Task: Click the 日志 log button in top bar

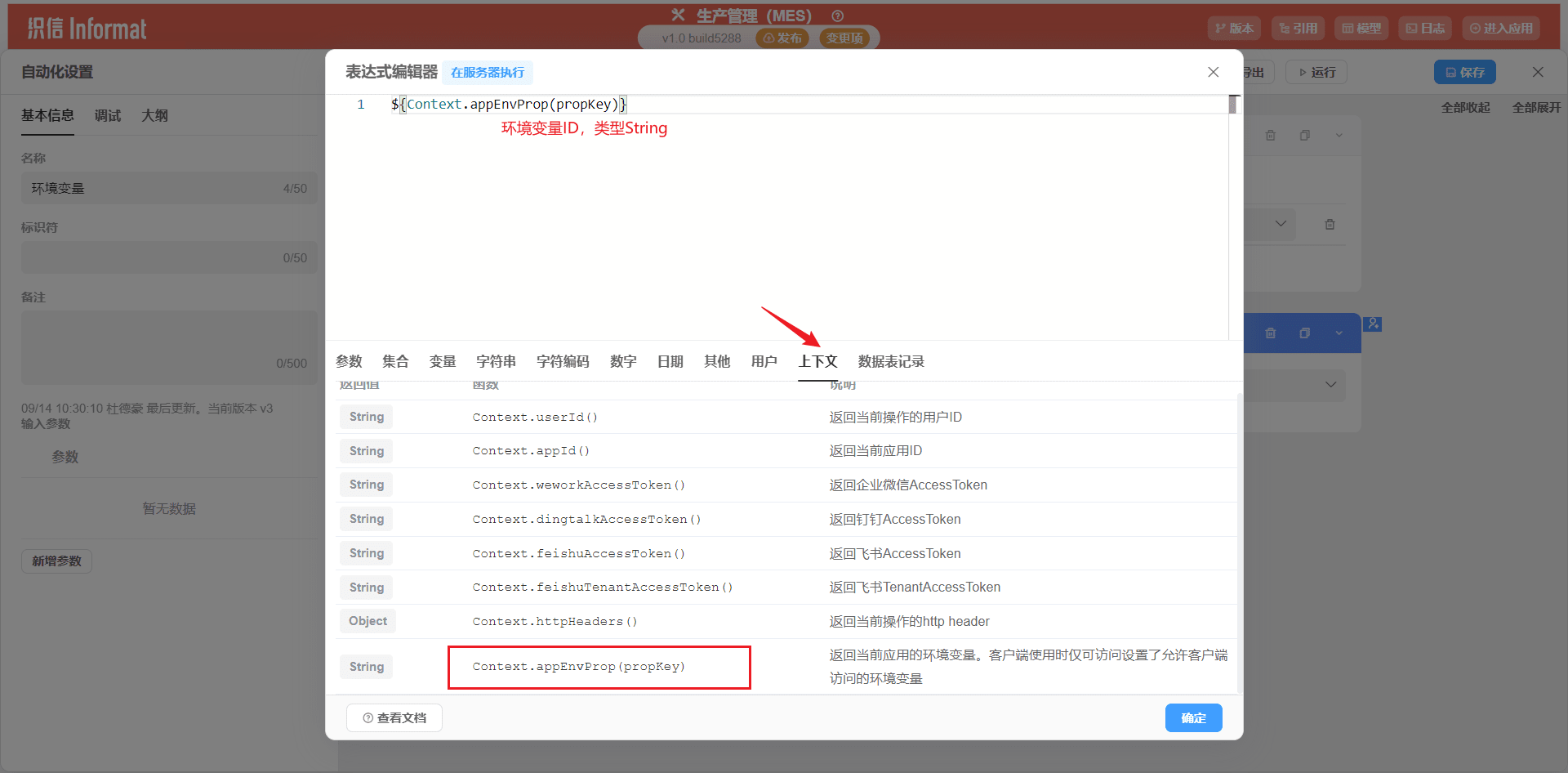Action: coord(1425,28)
